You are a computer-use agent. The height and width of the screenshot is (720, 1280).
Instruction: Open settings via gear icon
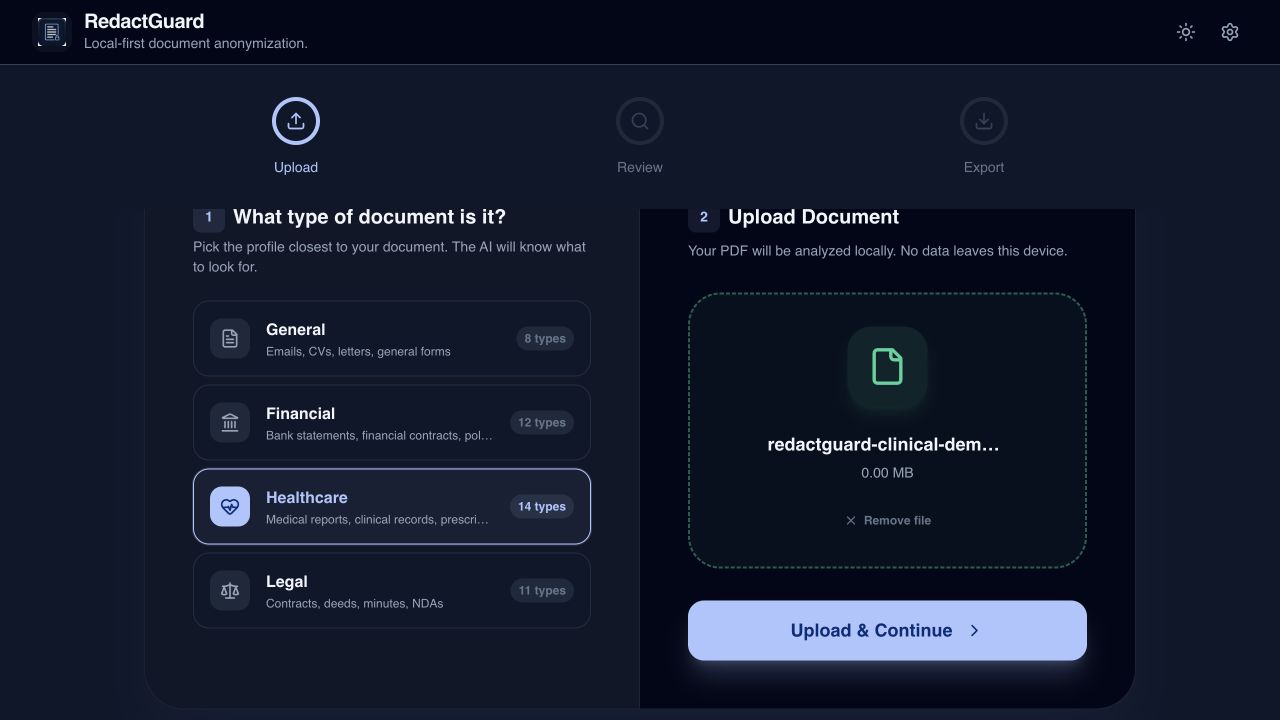point(1230,32)
